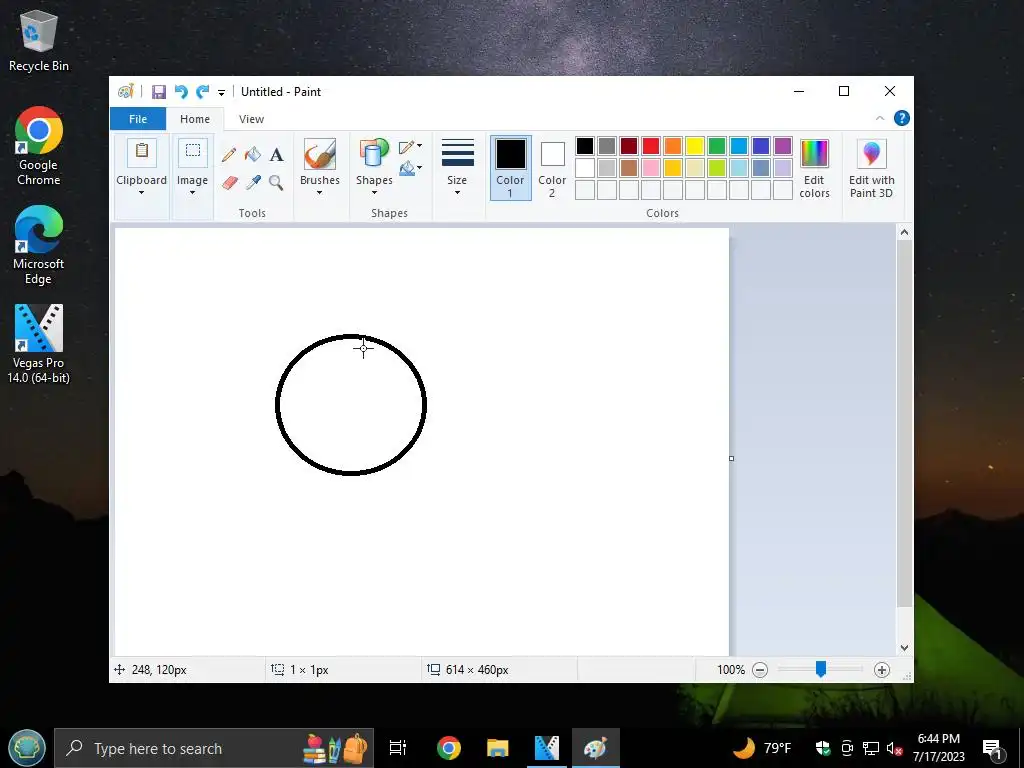Open Chrome from the taskbar

coord(449,748)
